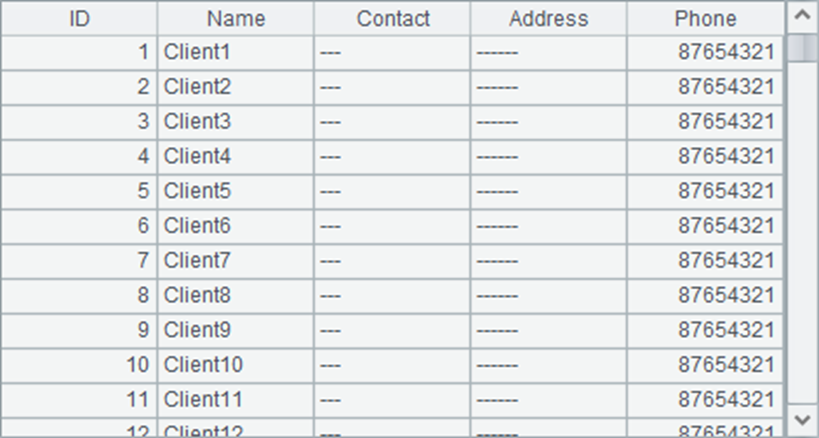This screenshot has height=438, width=819.
Task: Click the Address column header
Action: [x=549, y=18]
